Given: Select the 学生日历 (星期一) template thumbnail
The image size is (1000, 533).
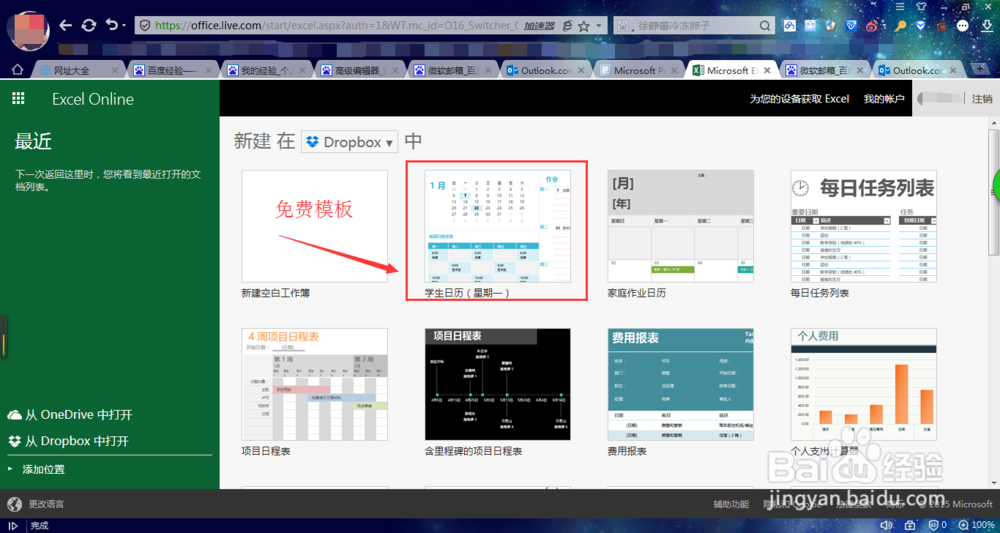Looking at the screenshot, I should coord(497,226).
